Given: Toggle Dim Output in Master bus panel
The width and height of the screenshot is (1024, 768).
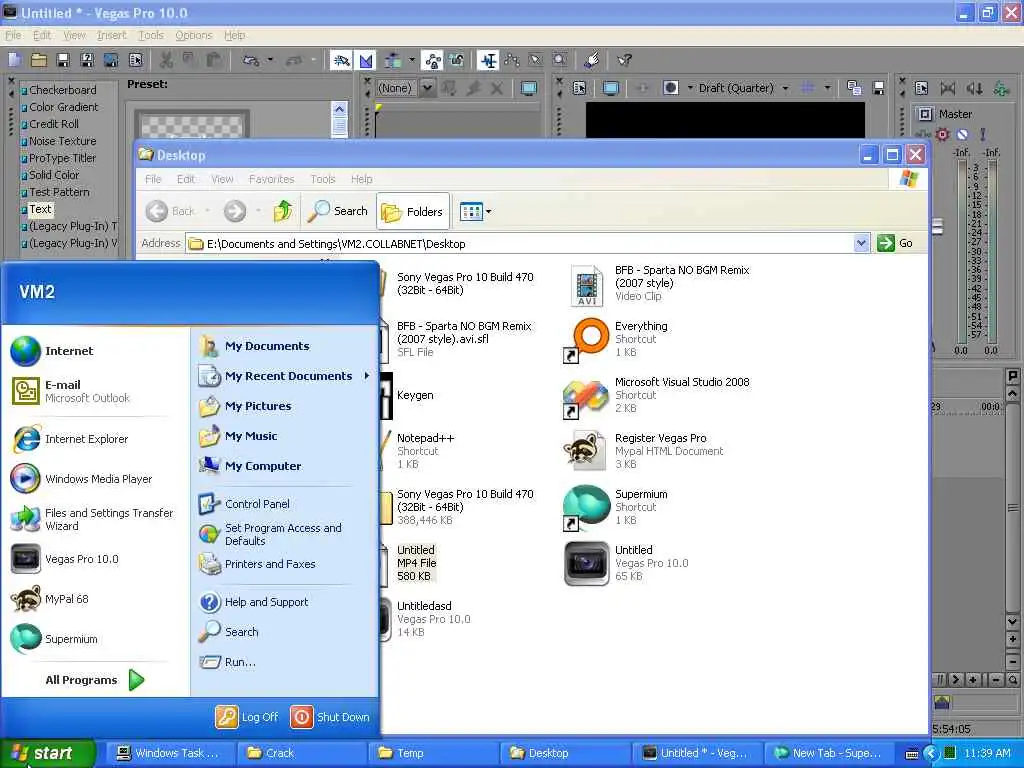Looking at the screenshot, I should (974, 88).
